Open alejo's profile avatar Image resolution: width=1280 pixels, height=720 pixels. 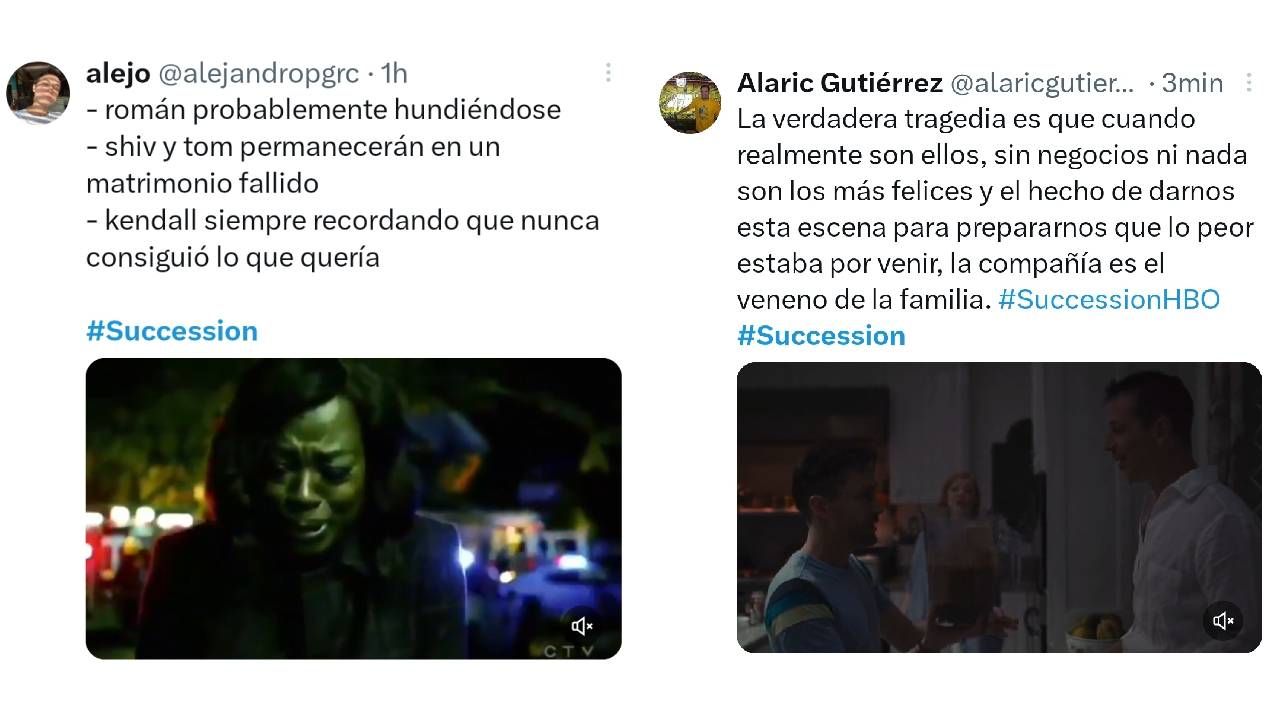click(x=38, y=92)
